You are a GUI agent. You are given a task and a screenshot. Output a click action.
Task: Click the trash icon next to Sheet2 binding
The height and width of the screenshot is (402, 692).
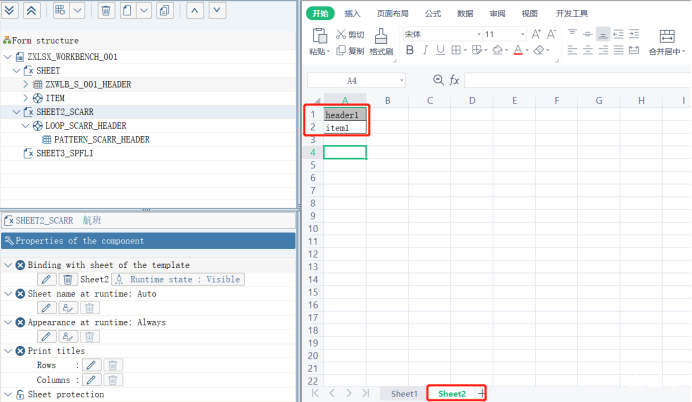coord(68,279)
